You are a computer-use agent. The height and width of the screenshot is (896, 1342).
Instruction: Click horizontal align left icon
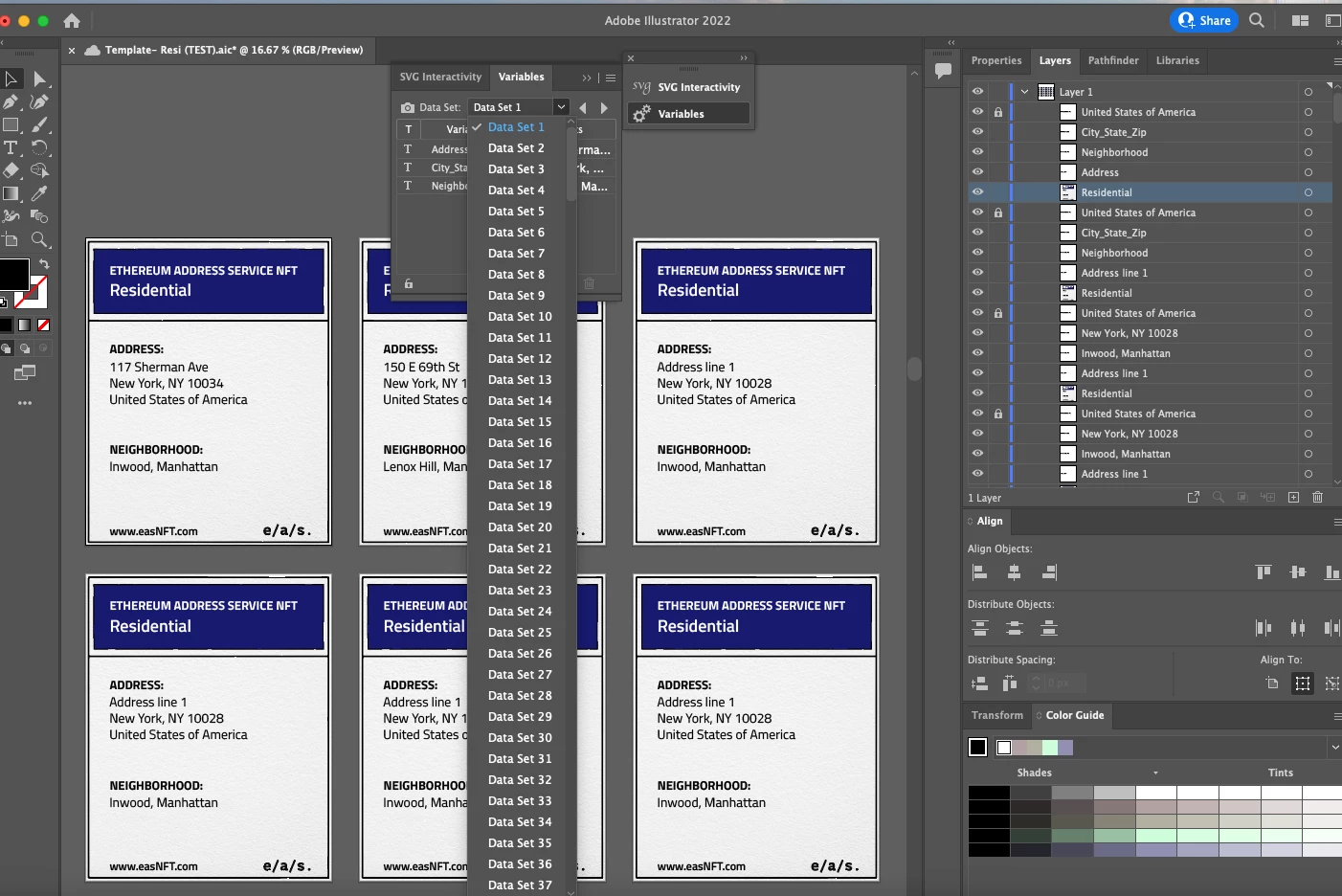979,572
